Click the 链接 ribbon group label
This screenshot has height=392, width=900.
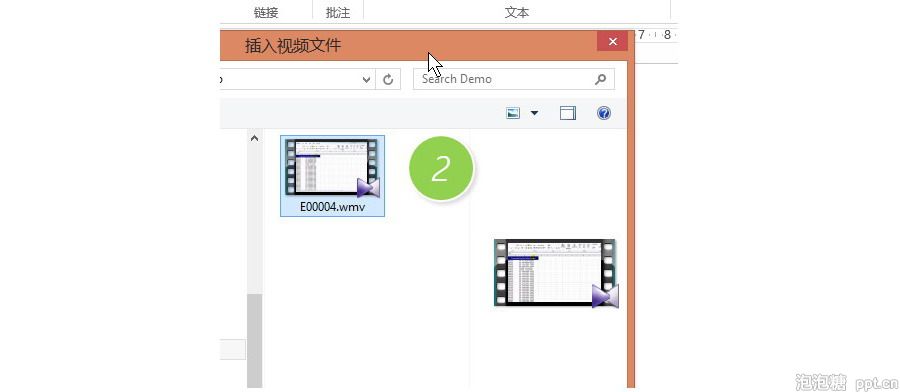click(x=266, y=13)
